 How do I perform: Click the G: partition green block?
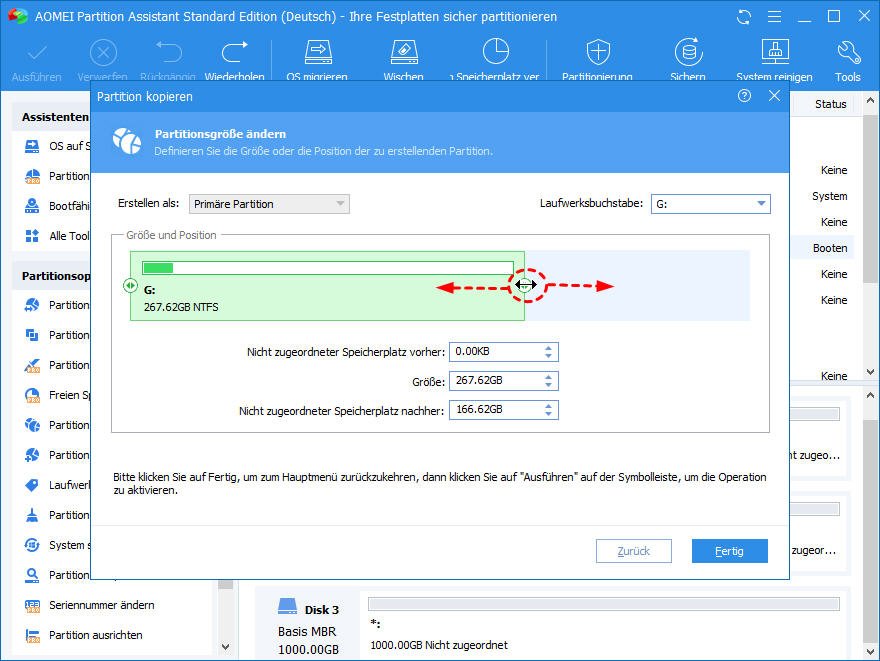click(x=327, y=286)
